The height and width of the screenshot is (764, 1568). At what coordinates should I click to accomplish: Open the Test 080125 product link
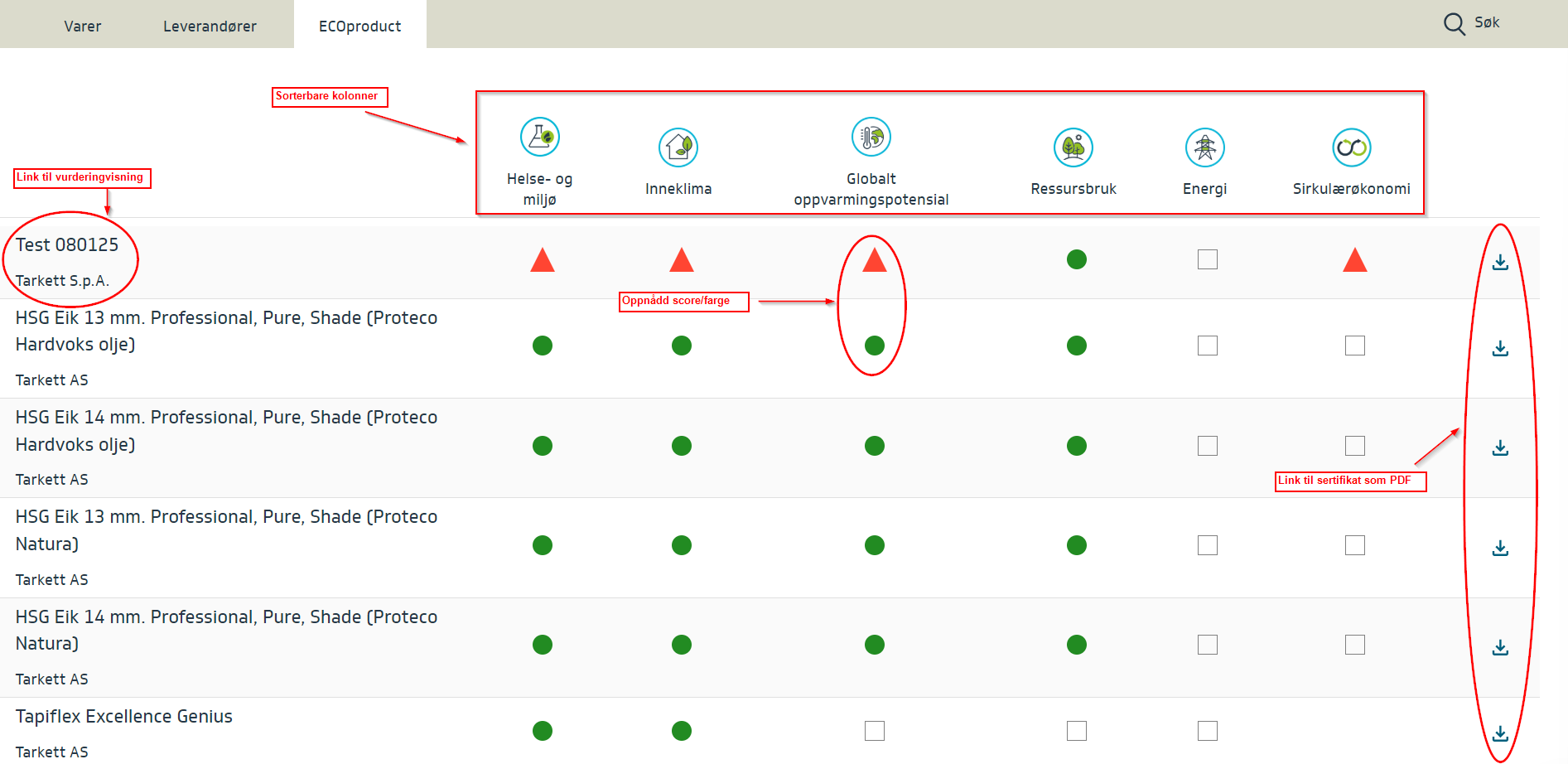click(x=67, y=245)
